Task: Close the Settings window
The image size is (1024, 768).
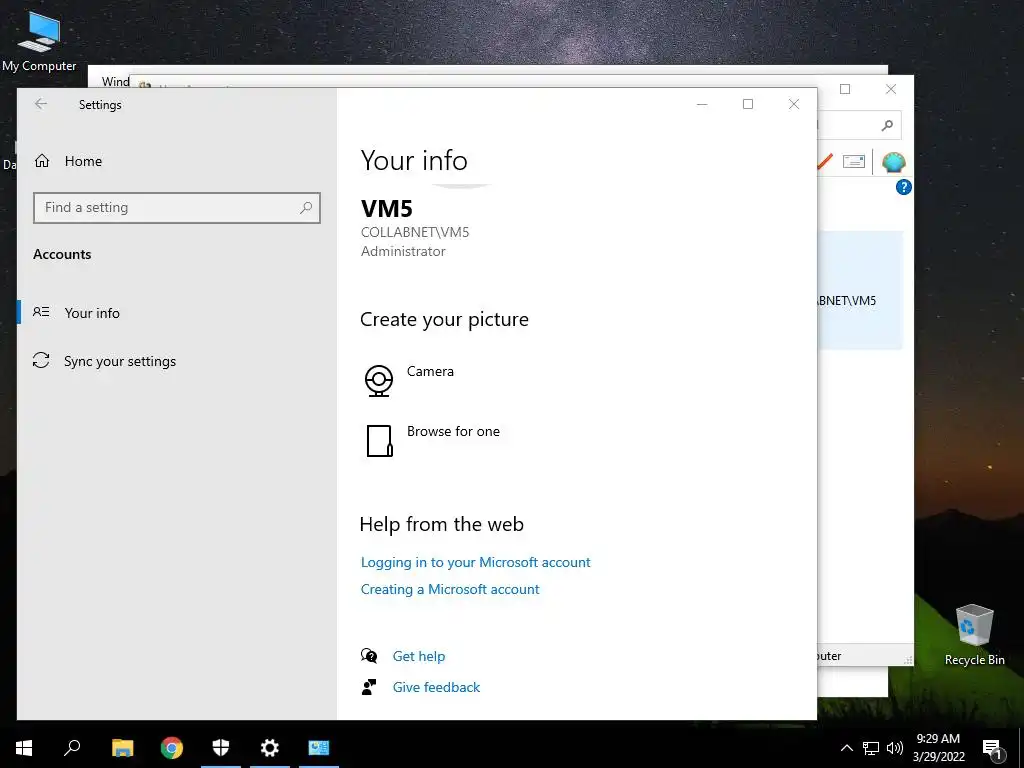Action: tap(793, 104)
